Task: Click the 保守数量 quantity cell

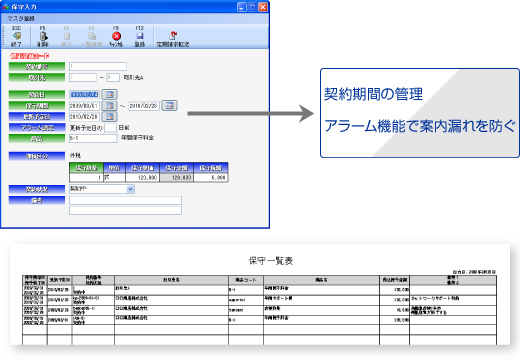Action: (86, 178)
